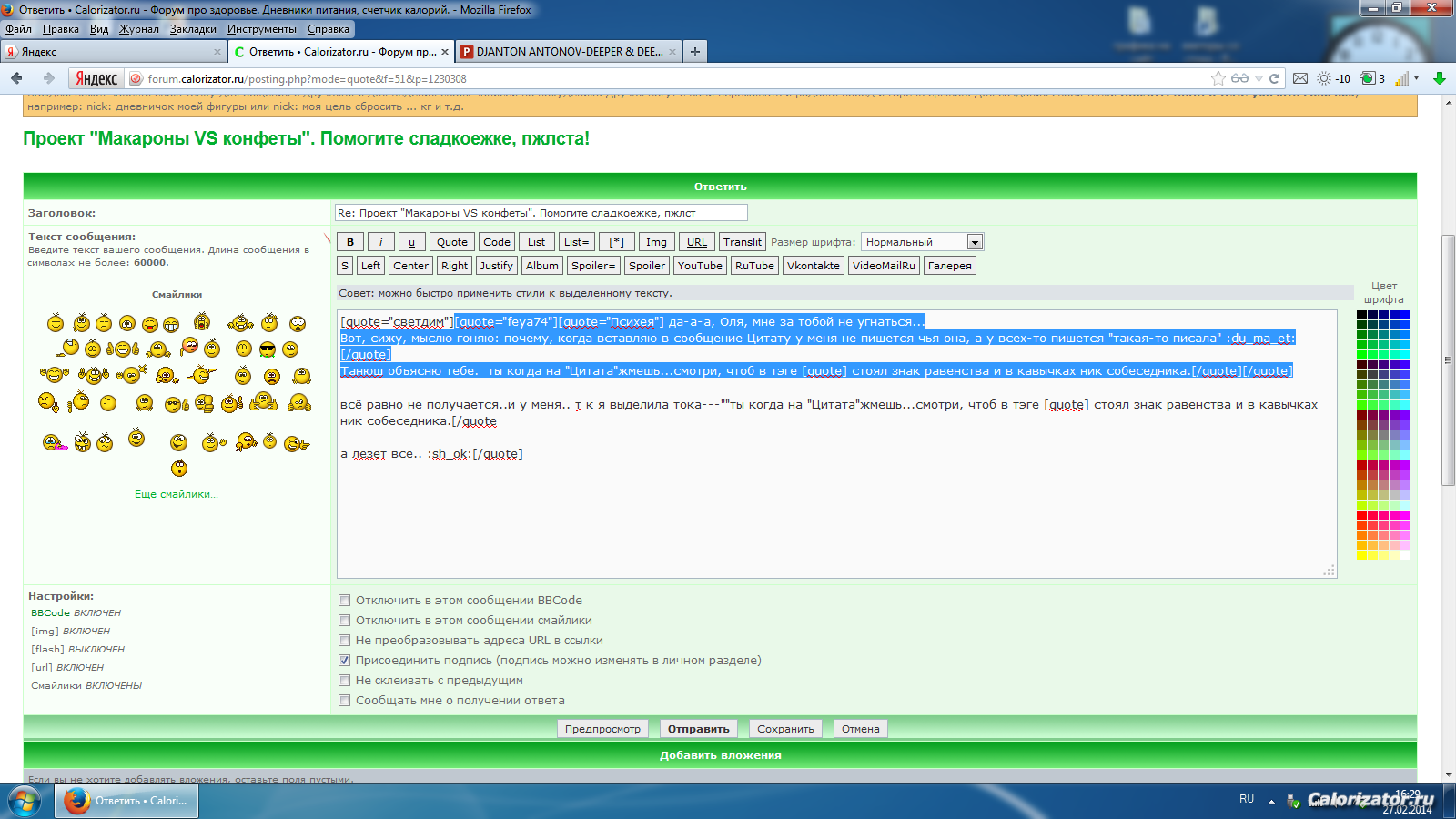Insert a Spoiler= tag
This screenshot has height=819, width=1456.
[593, 266]
